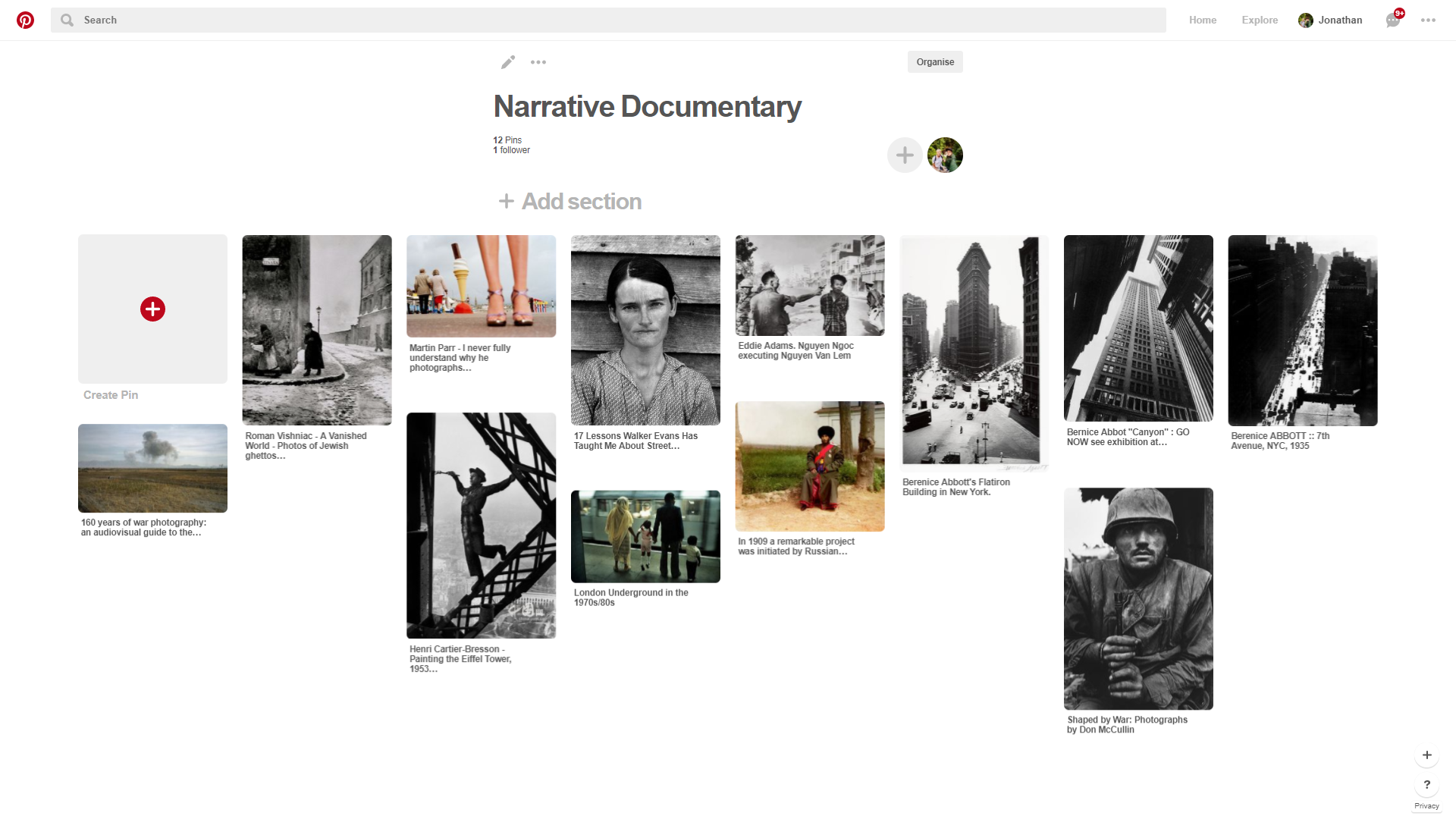Open the 1 follower link

511,150
